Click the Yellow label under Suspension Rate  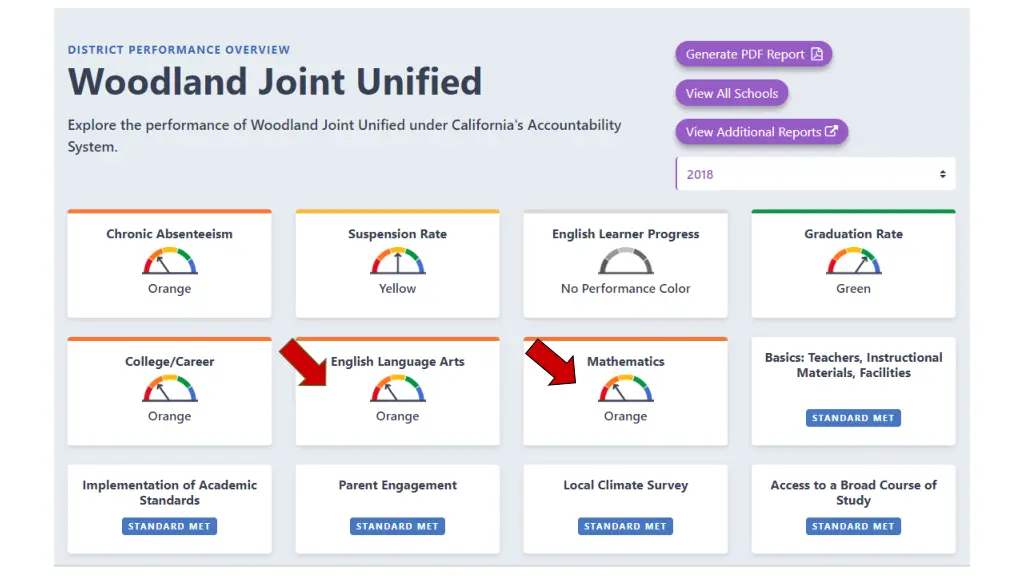pyautogui.click(x=397, y=289)
